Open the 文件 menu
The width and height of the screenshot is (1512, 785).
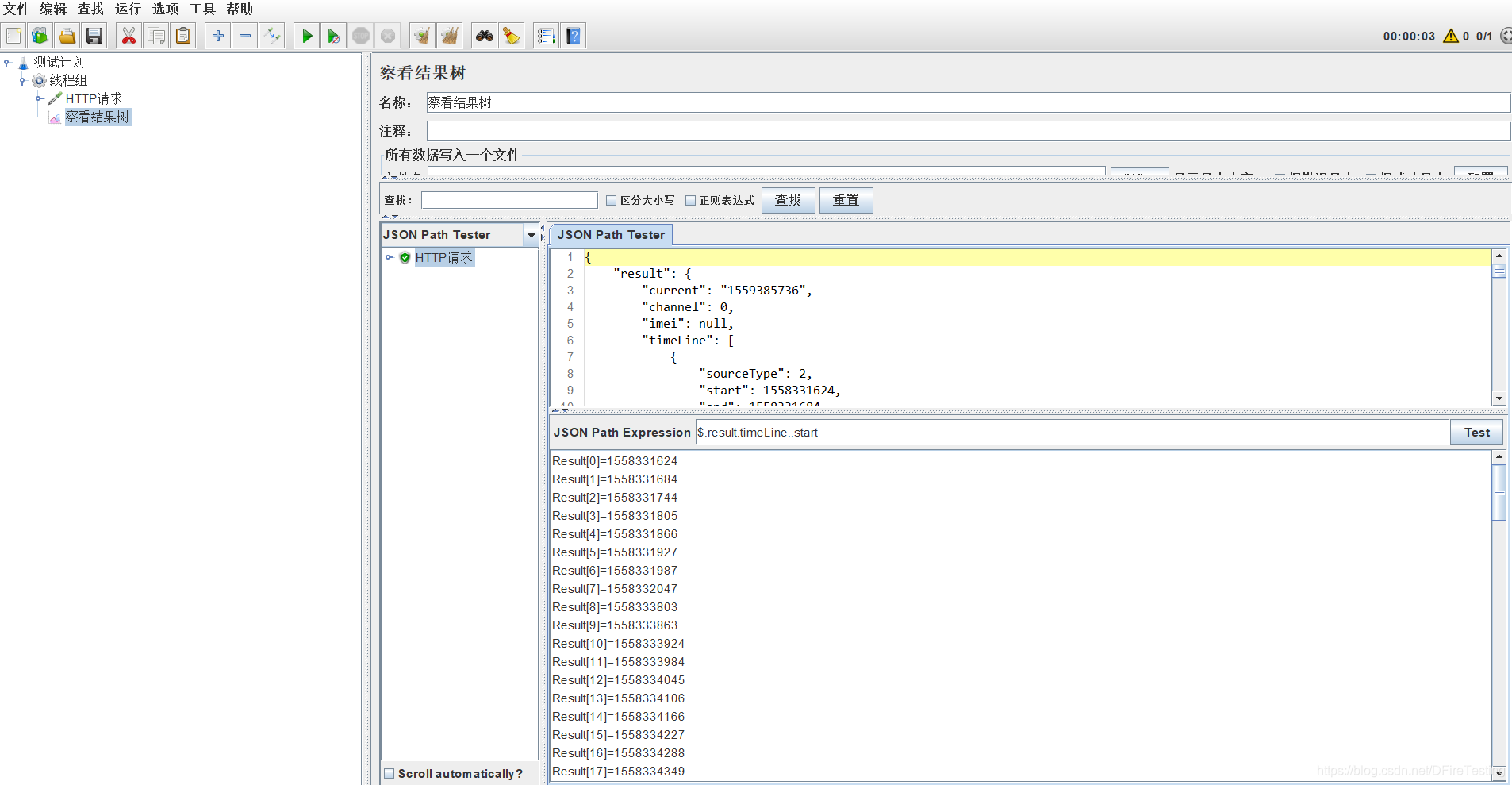(x=16, y=9)
